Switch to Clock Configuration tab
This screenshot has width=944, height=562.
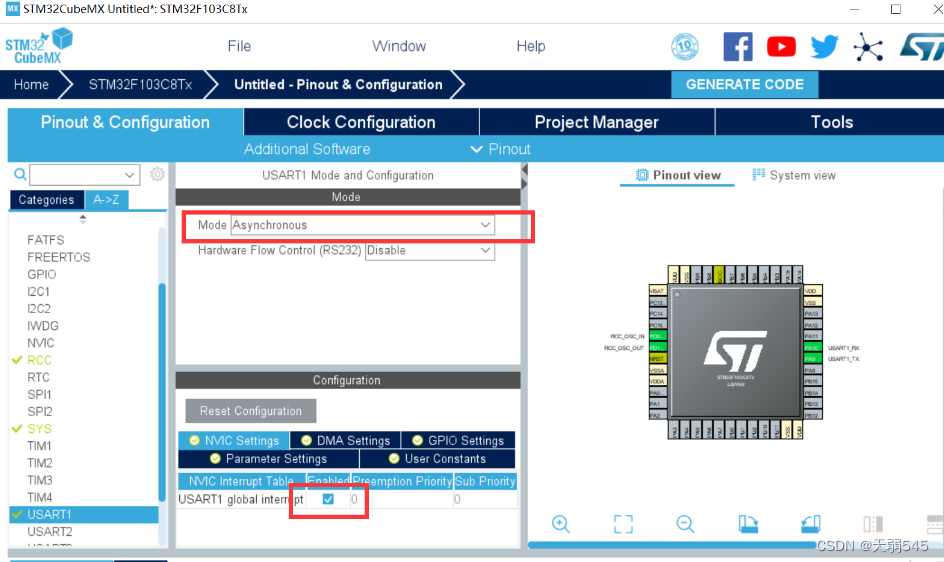coord(361,122)
